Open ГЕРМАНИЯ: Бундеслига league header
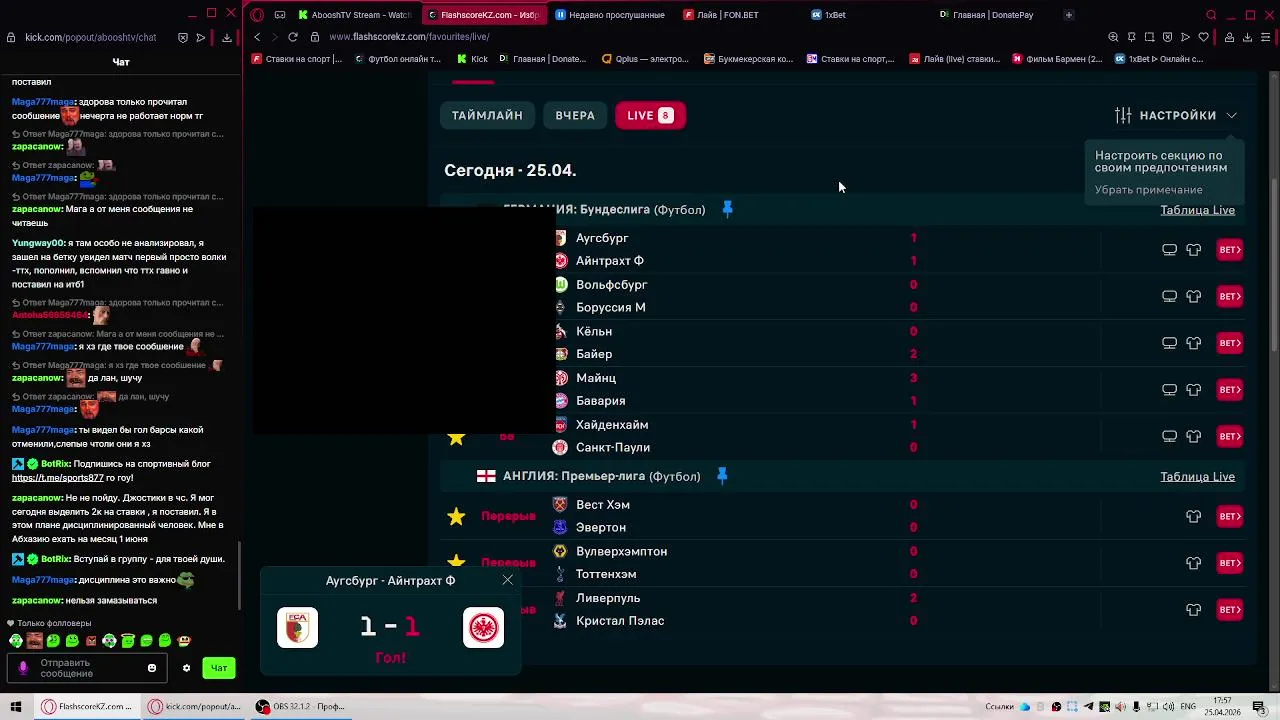Image resolution: width=1280 pixels, height=720 pixels. pos(604,209)
